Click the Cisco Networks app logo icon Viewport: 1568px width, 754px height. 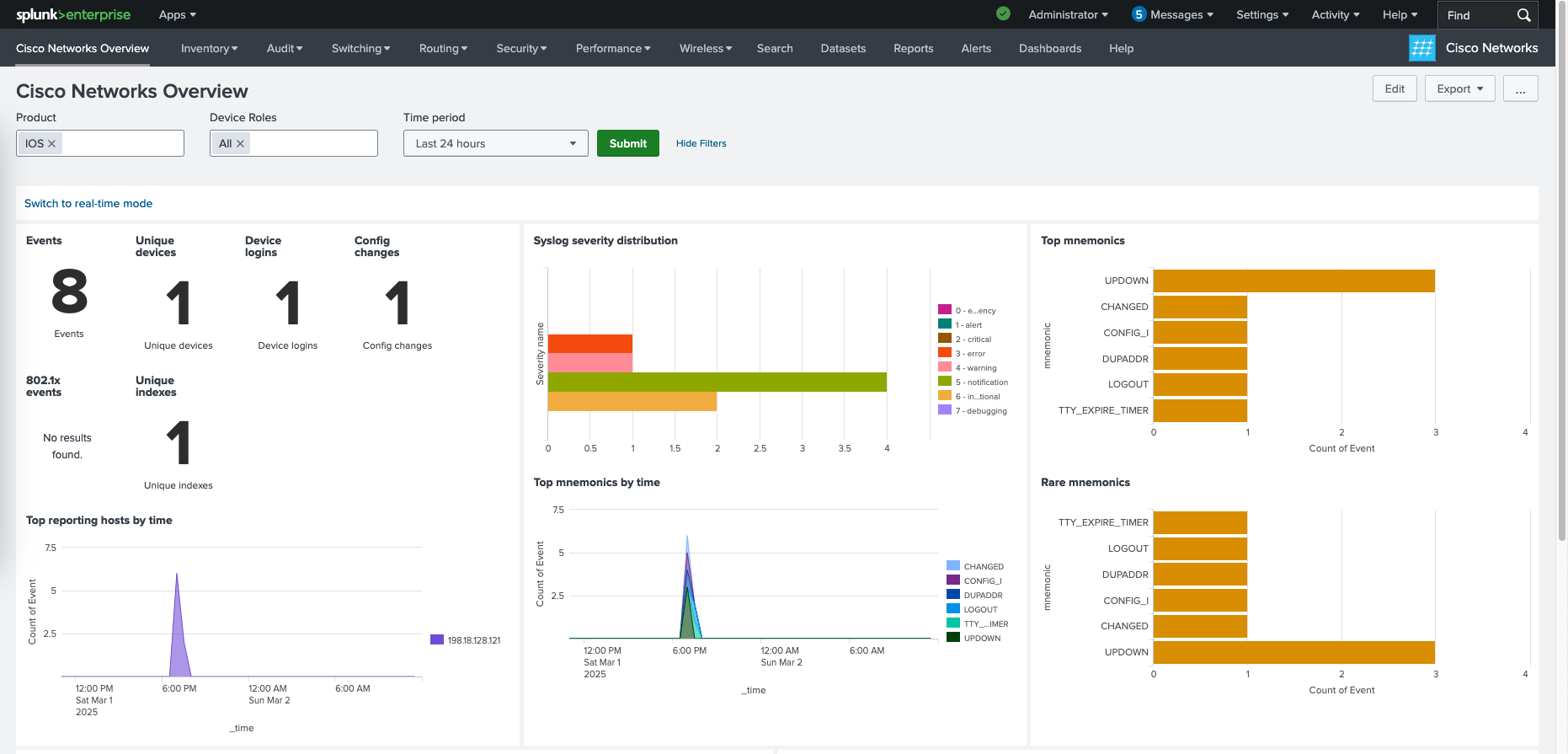pyautogui.click(x=1421, y=48)
